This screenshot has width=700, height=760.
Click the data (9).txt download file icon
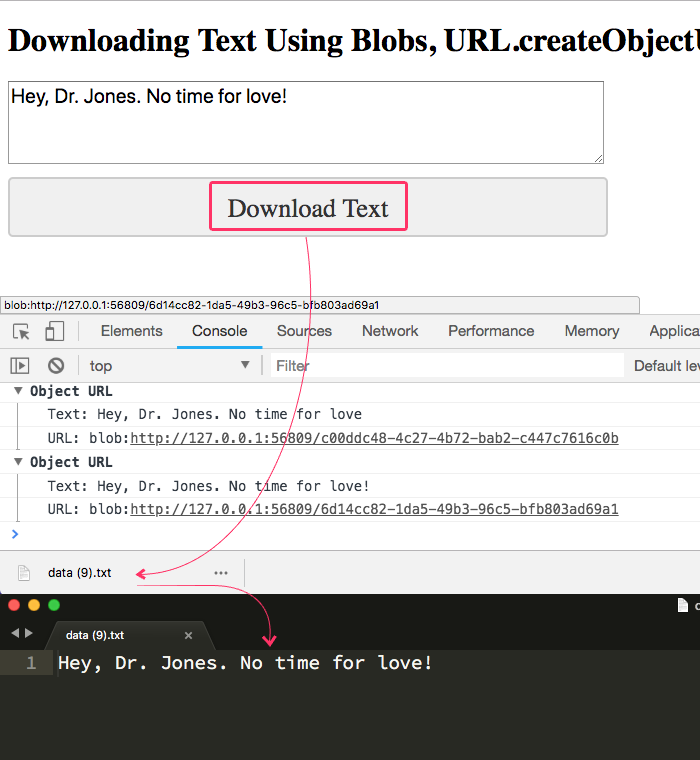tap(25, 573)
